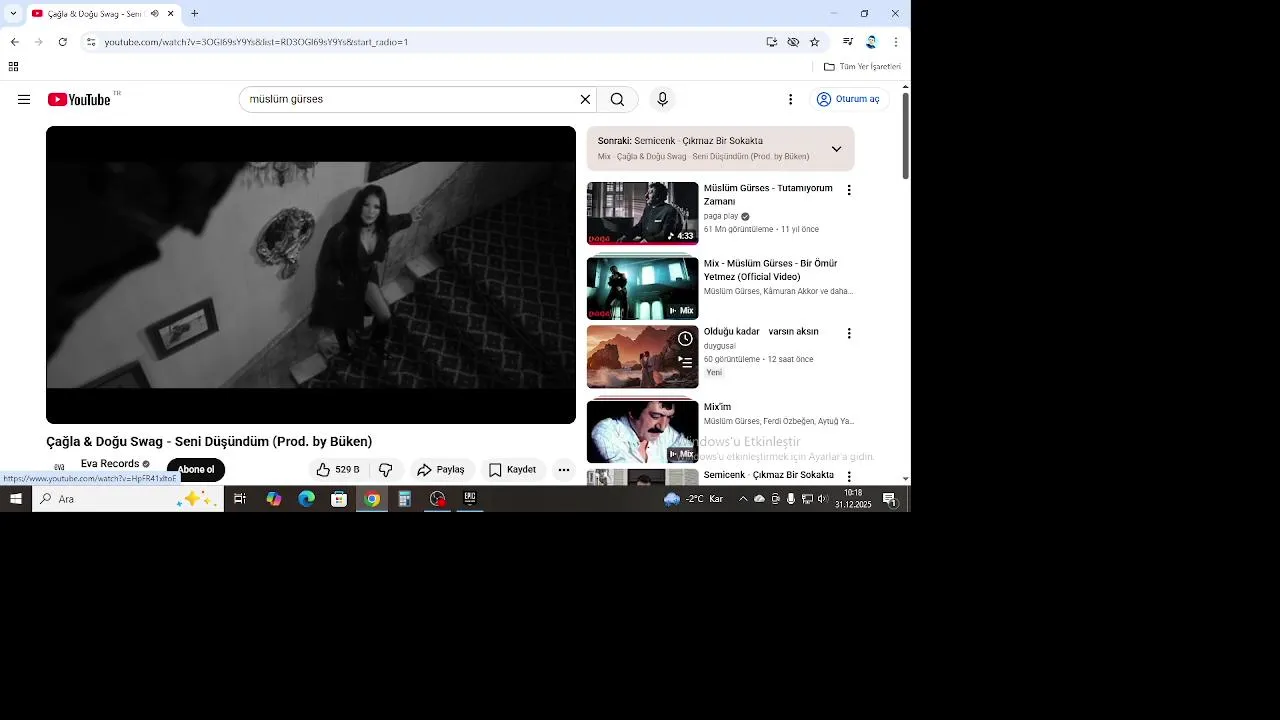Viewport: 1280px width, 720px height.
Task: Open a new browser tab
Action: tap(195, 14)
